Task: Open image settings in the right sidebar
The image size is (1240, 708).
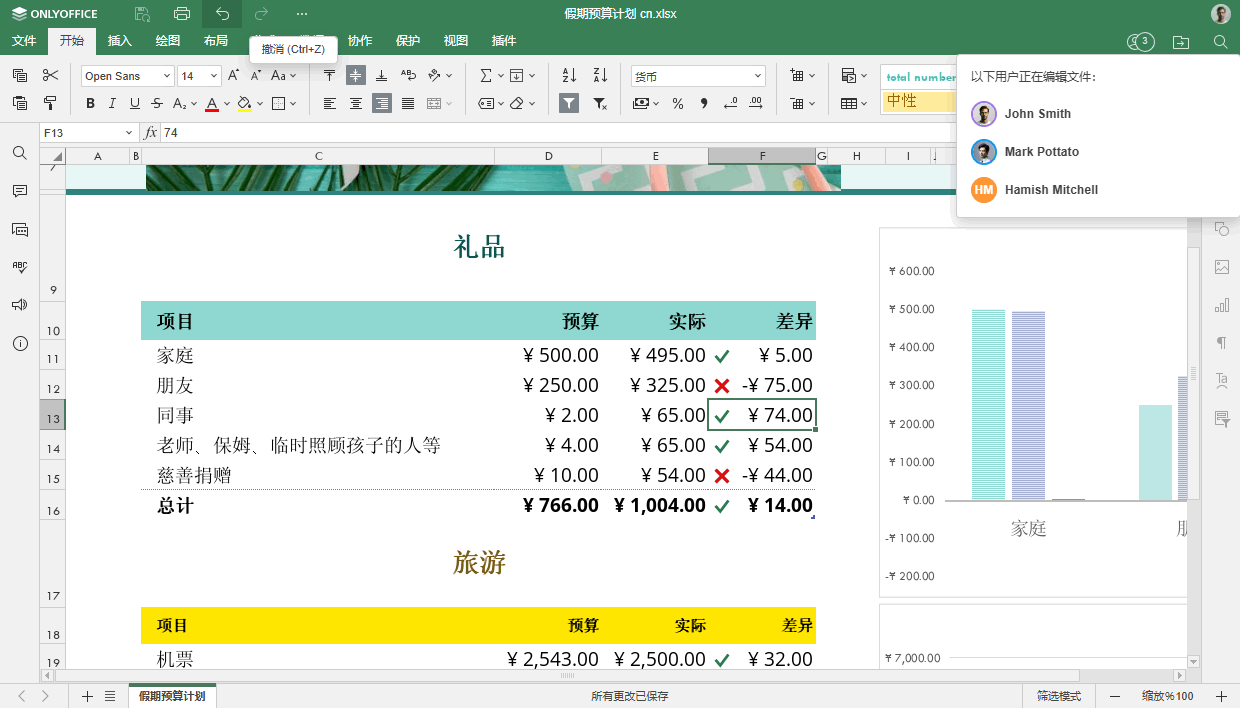Action: pos(1221,267)
